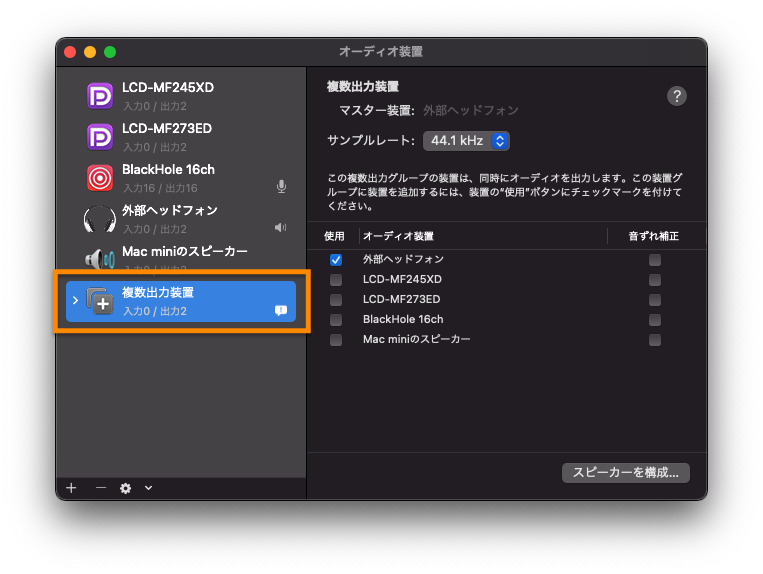
Task: Click the スピーカーを構成... button
Action: 625,472
